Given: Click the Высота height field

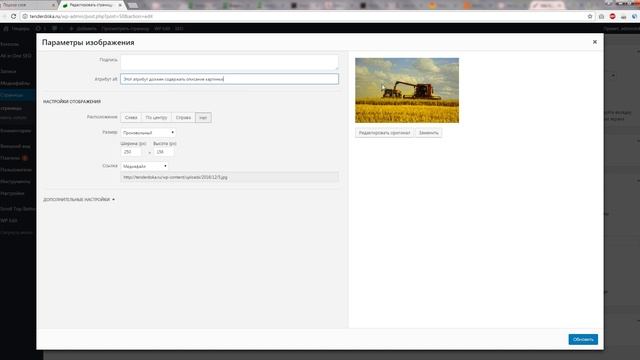Looking at the screenshot, I should tap(164, 152).
